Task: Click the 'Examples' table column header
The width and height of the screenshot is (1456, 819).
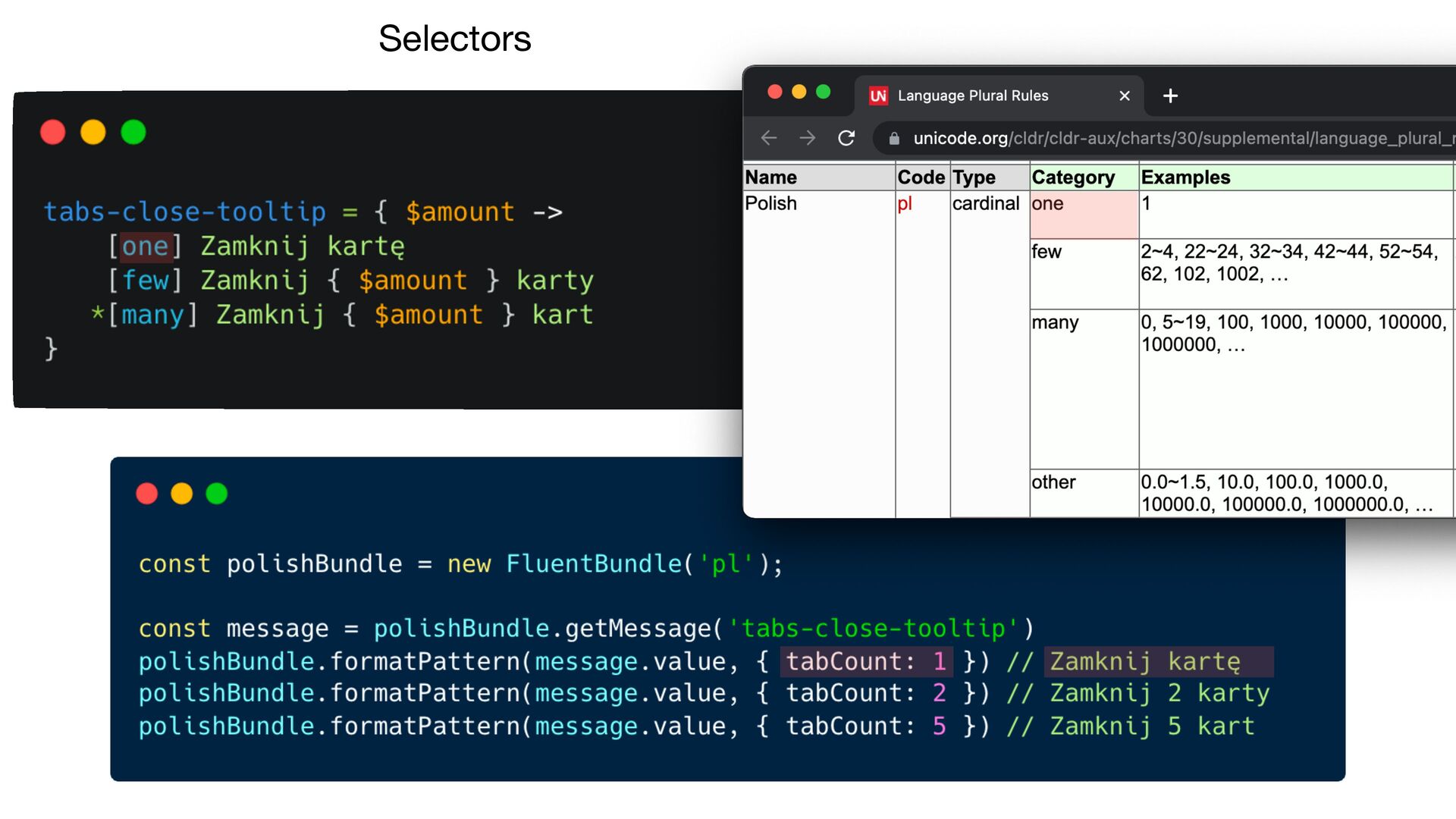Action: pos(1185,177)
